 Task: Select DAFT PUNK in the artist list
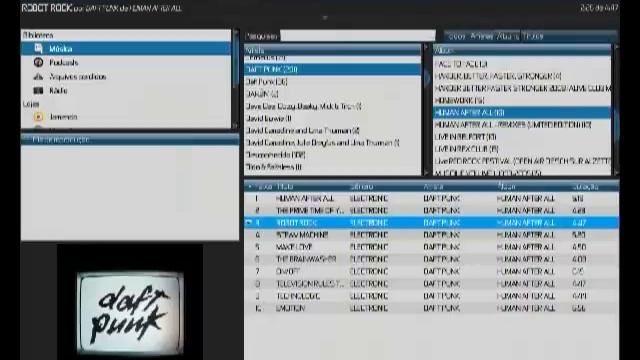point(332,69)
